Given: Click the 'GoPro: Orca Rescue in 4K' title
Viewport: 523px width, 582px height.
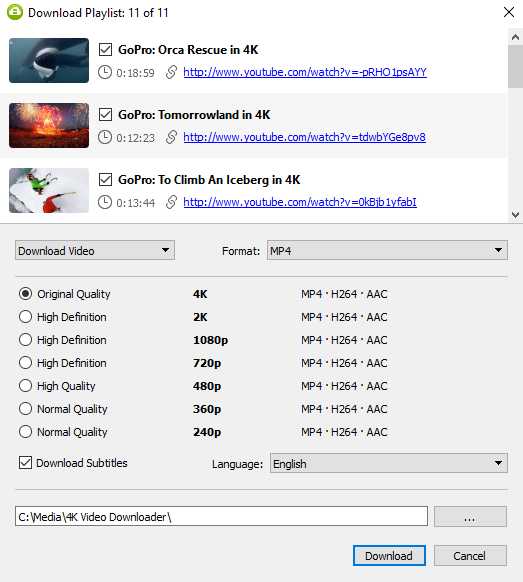Looking at the screenshot, I should tap(188, 50).
